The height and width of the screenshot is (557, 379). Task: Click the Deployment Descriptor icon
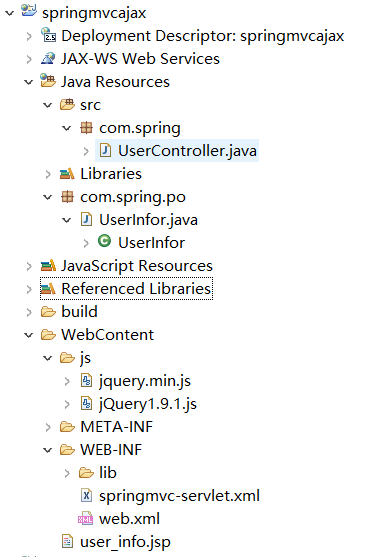point(48,35)
